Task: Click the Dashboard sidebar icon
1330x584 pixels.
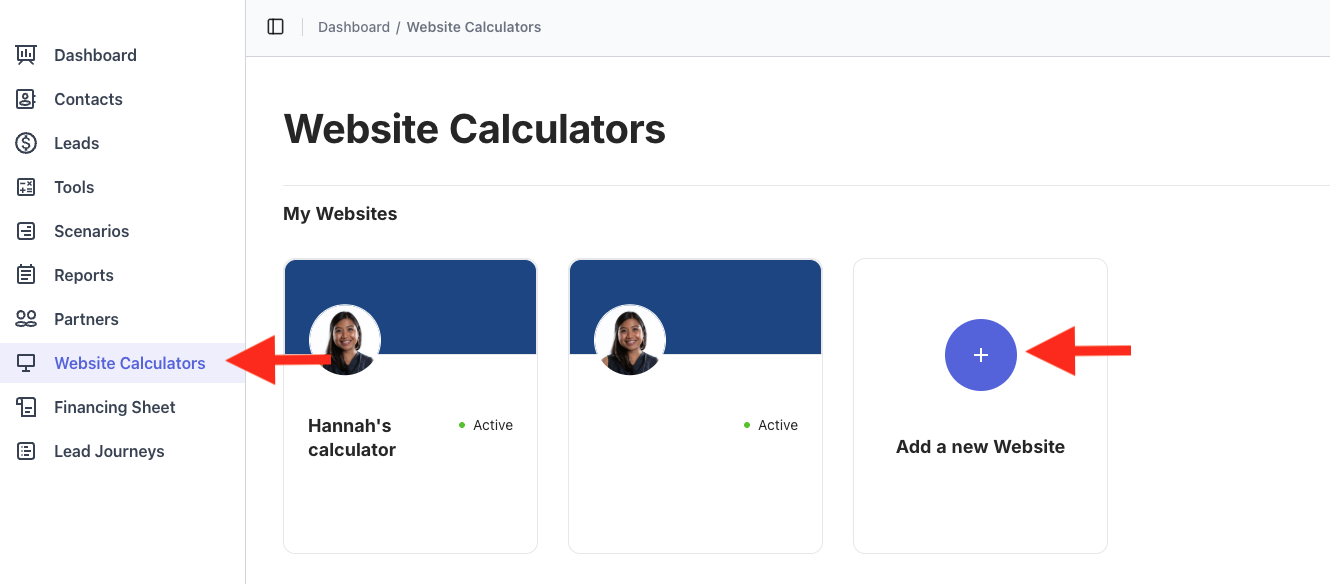Action: (26, 55)
